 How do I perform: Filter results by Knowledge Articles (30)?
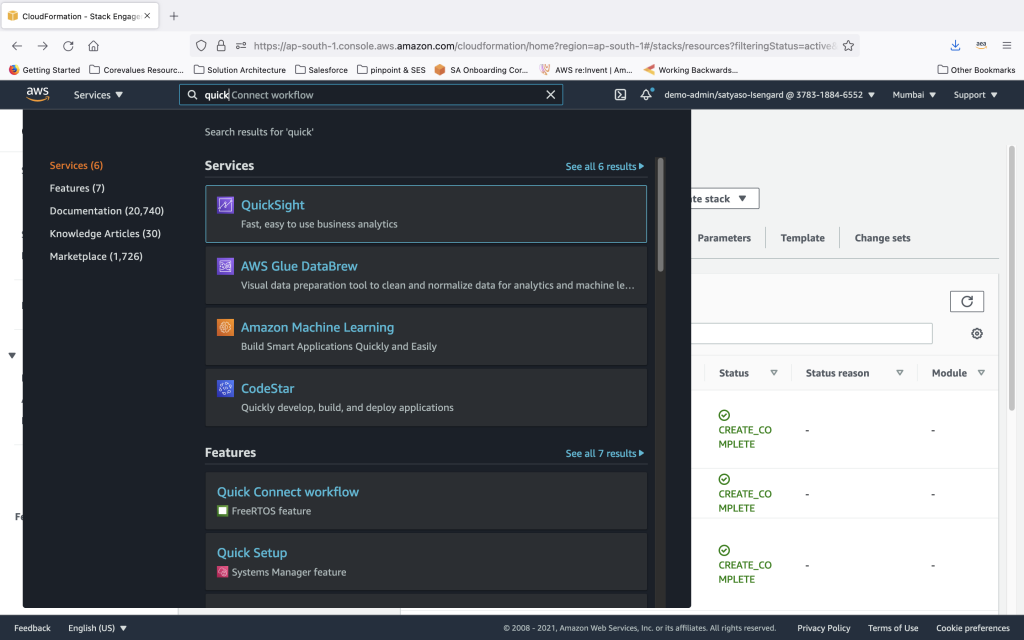[105, 234]
